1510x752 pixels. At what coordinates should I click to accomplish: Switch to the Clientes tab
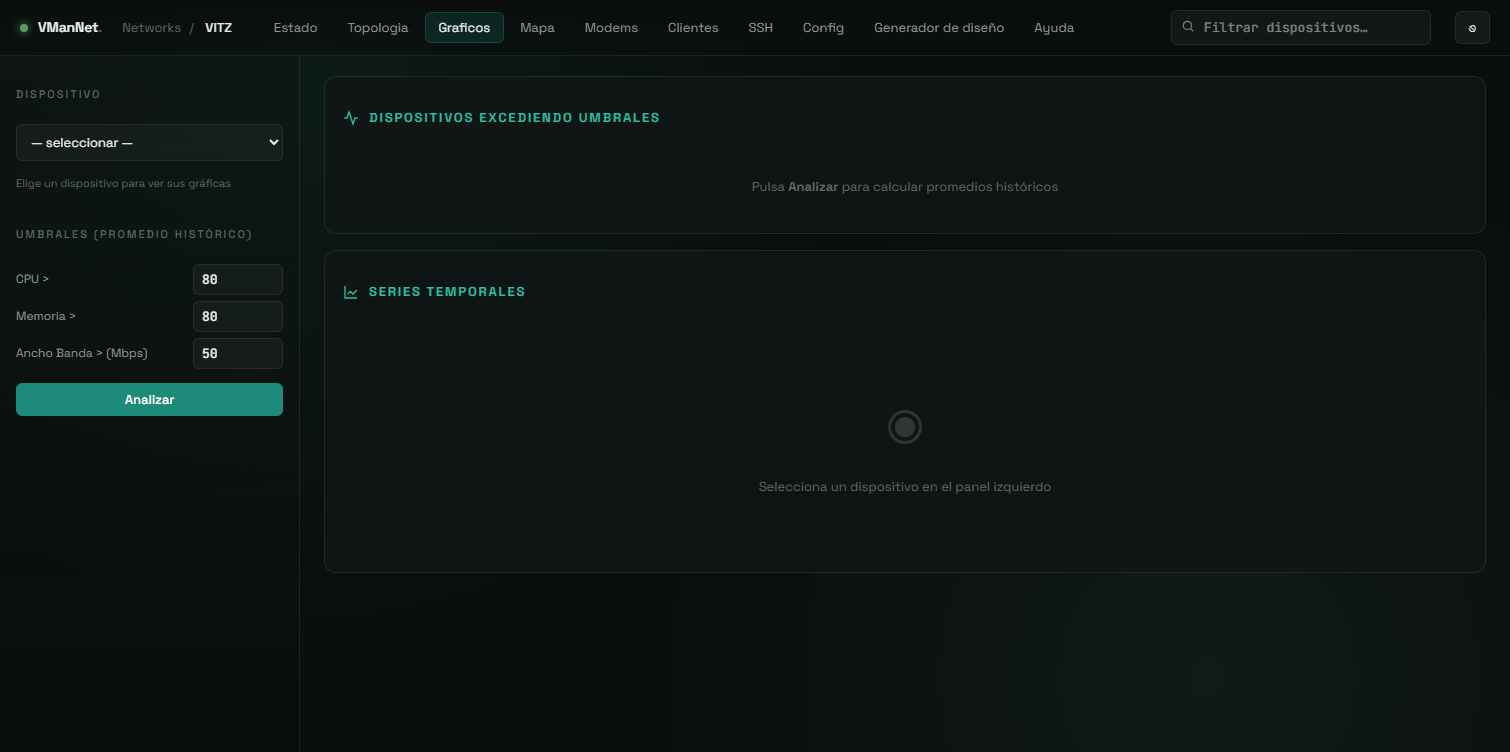(693, 28)
